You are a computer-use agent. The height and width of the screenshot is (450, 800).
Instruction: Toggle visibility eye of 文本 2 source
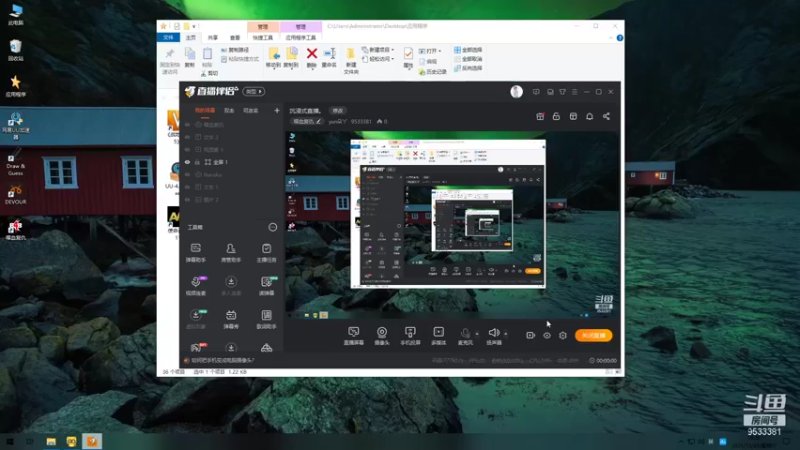[x=187, y=137]
